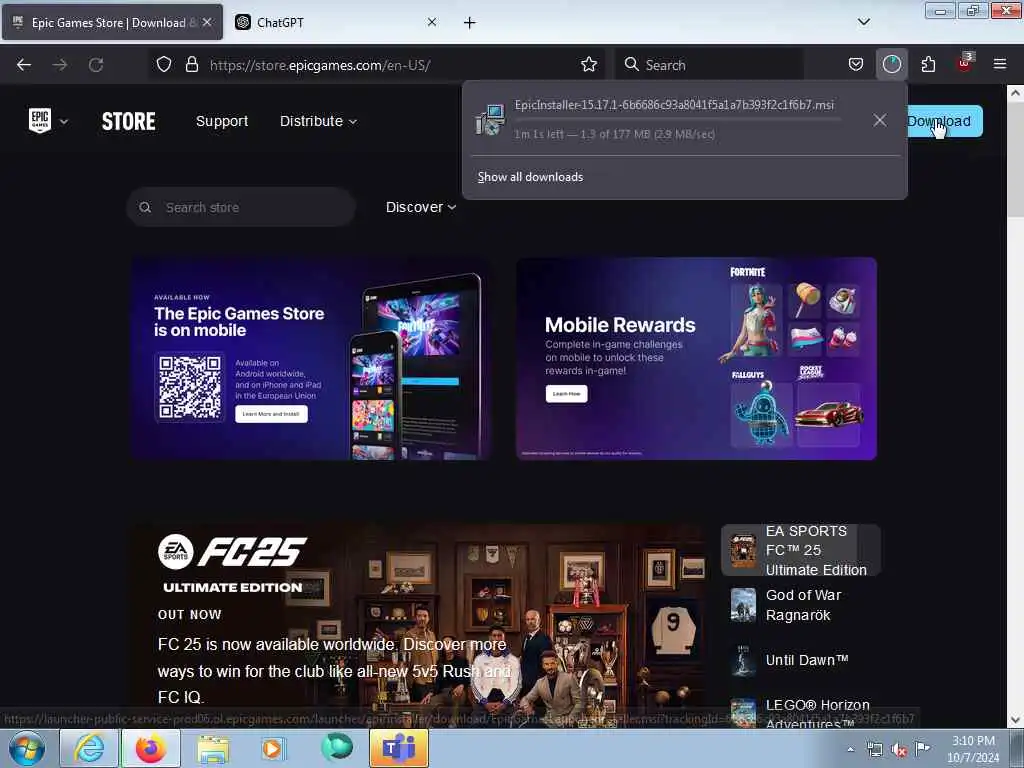The width and height of the screenshot is (1024, 768).
Task: Launch Internet Explorer from taskbar
Action: coord(89,748)
